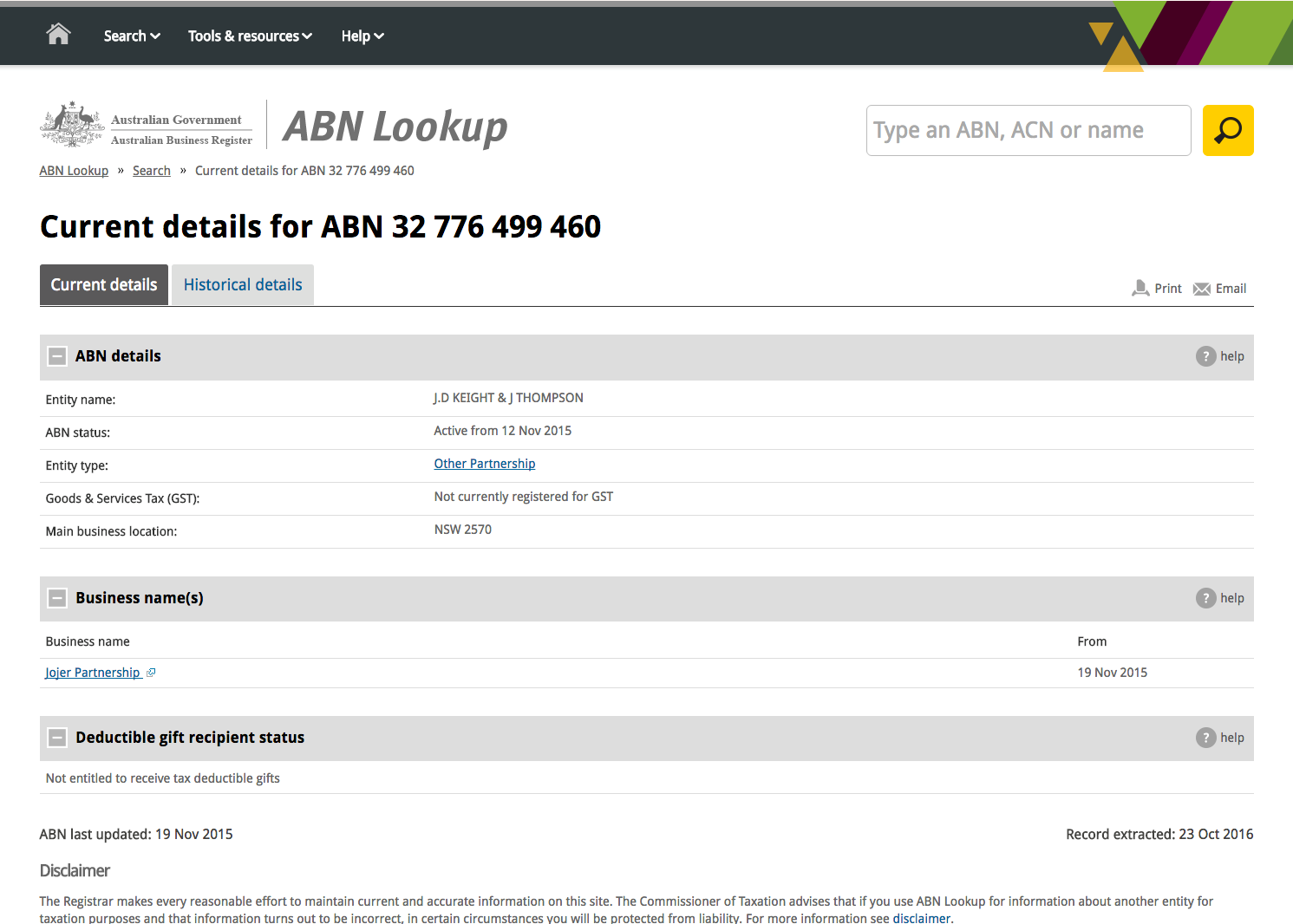Click the 'From' column header

[1092, 641]
